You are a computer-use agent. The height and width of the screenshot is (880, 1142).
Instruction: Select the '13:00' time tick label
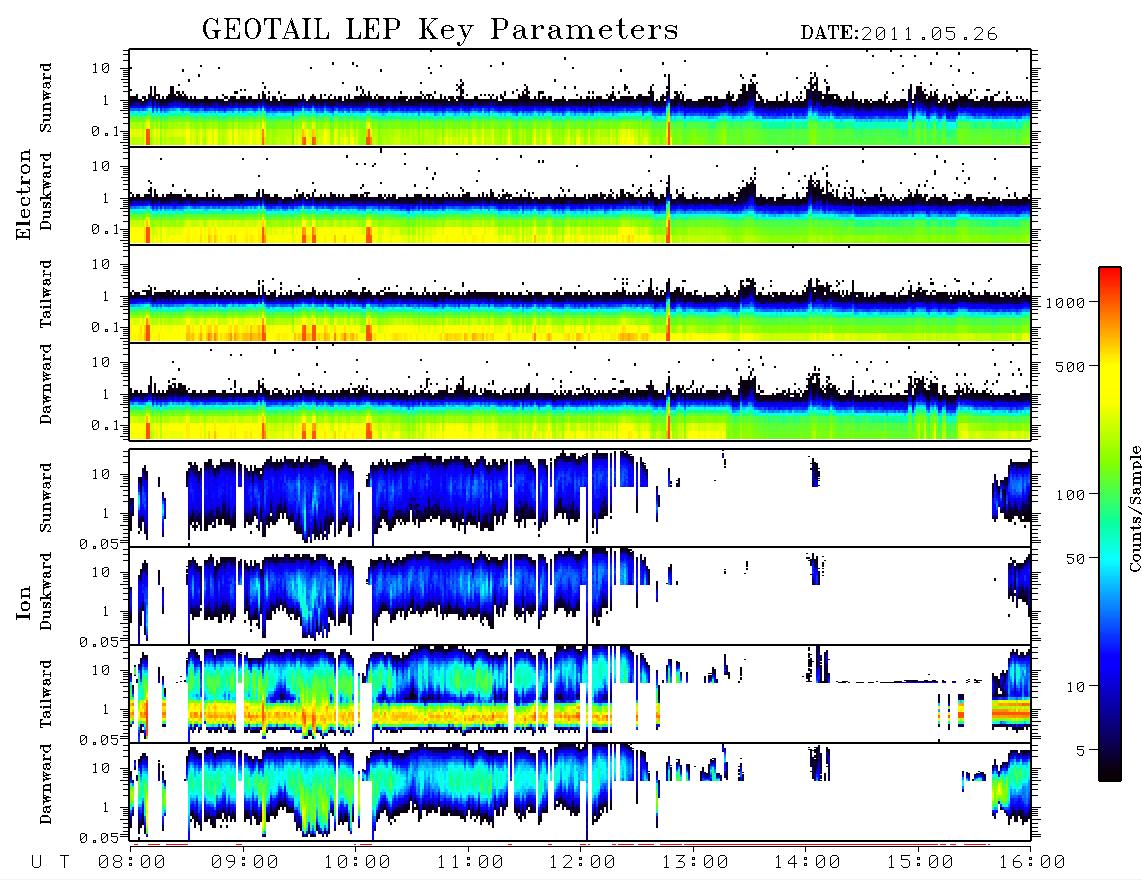(695, 862)
